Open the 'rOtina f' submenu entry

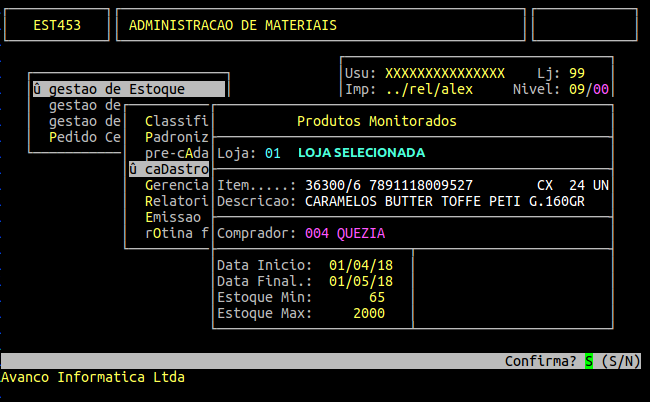[176, 233]
